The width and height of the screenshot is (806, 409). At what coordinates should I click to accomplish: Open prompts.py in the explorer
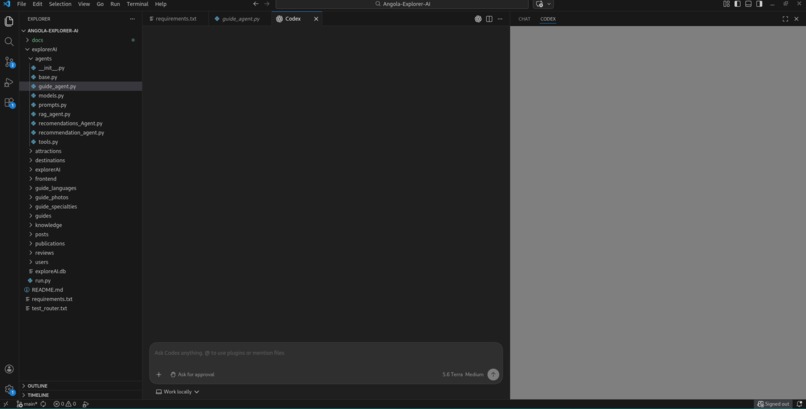pos(80,105)
